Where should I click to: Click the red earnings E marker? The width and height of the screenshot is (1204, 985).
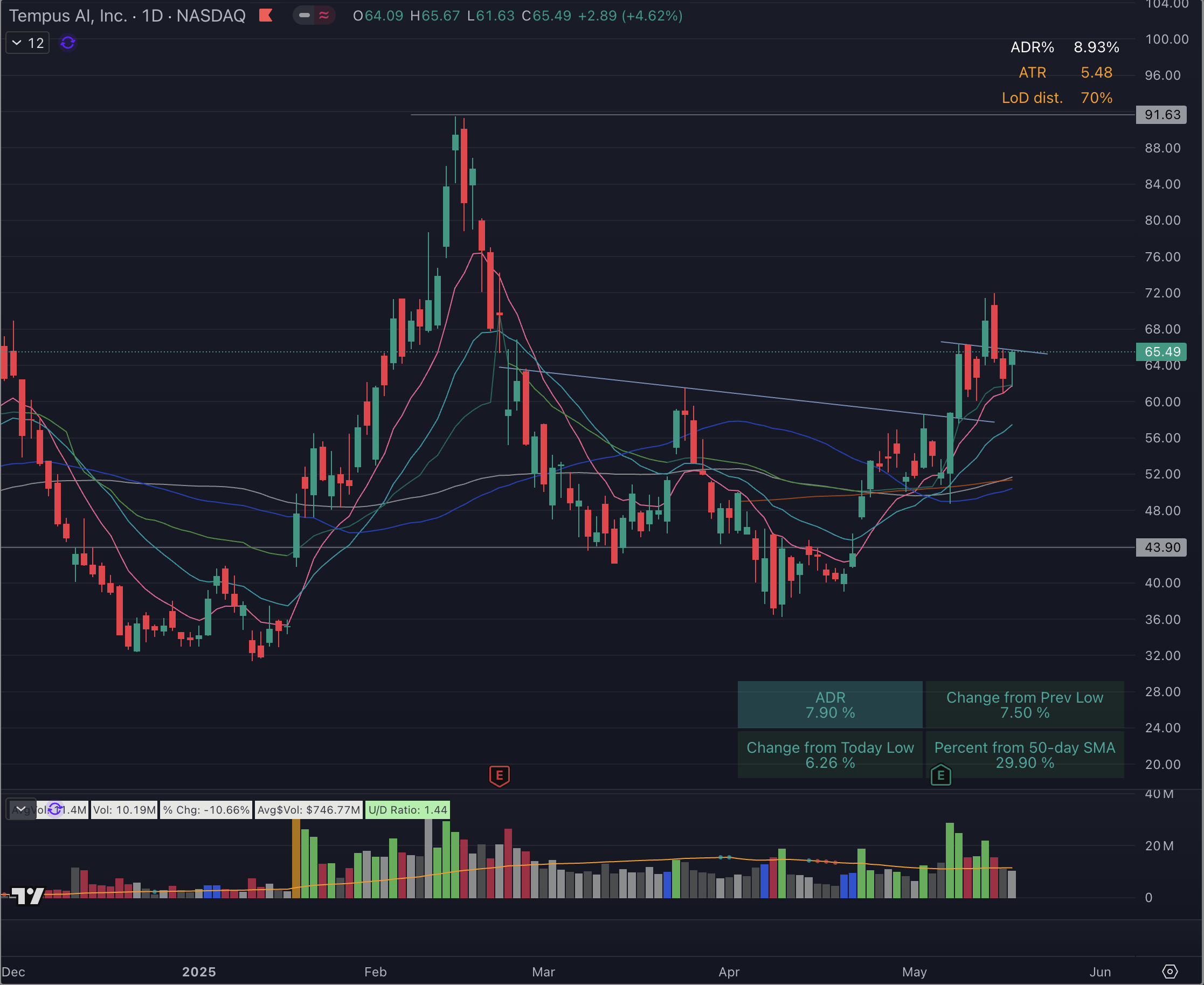tap(499, 775)
